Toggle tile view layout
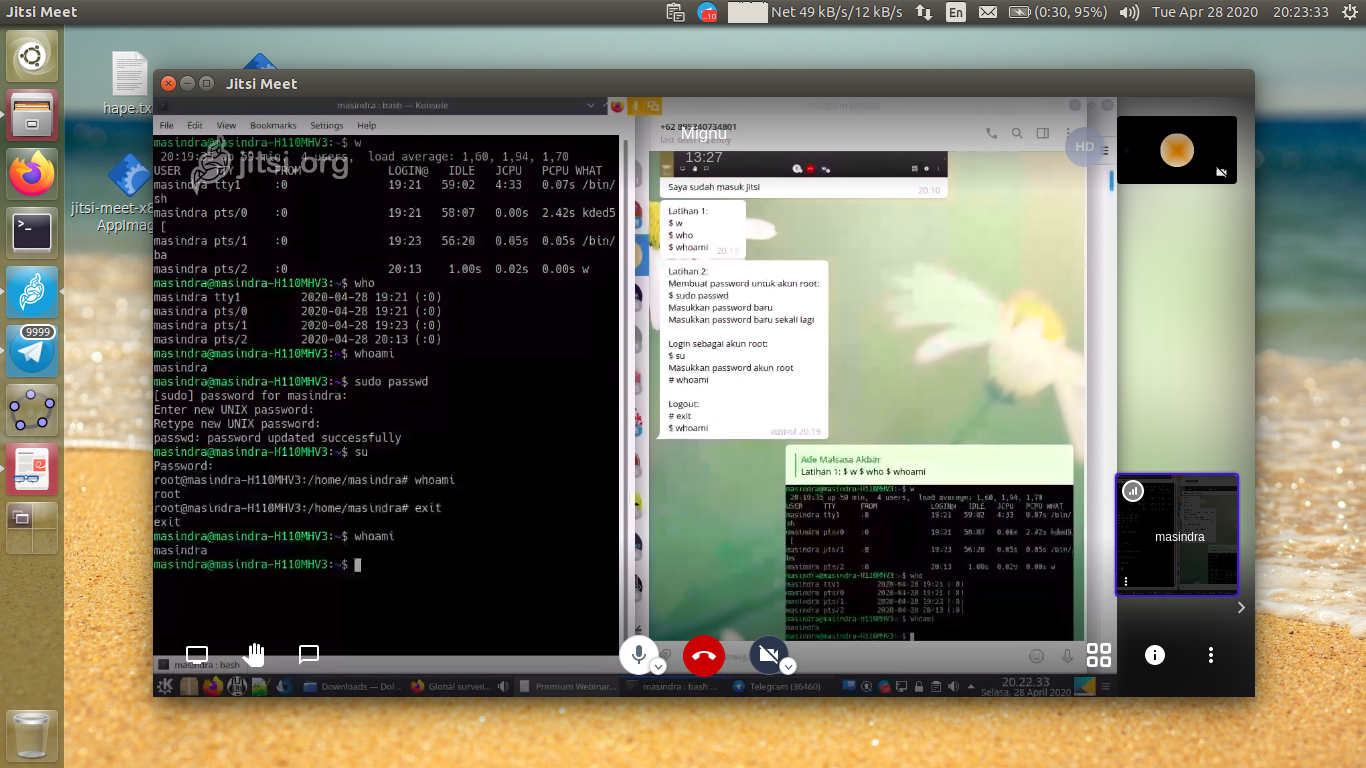 coord(1099,655)
